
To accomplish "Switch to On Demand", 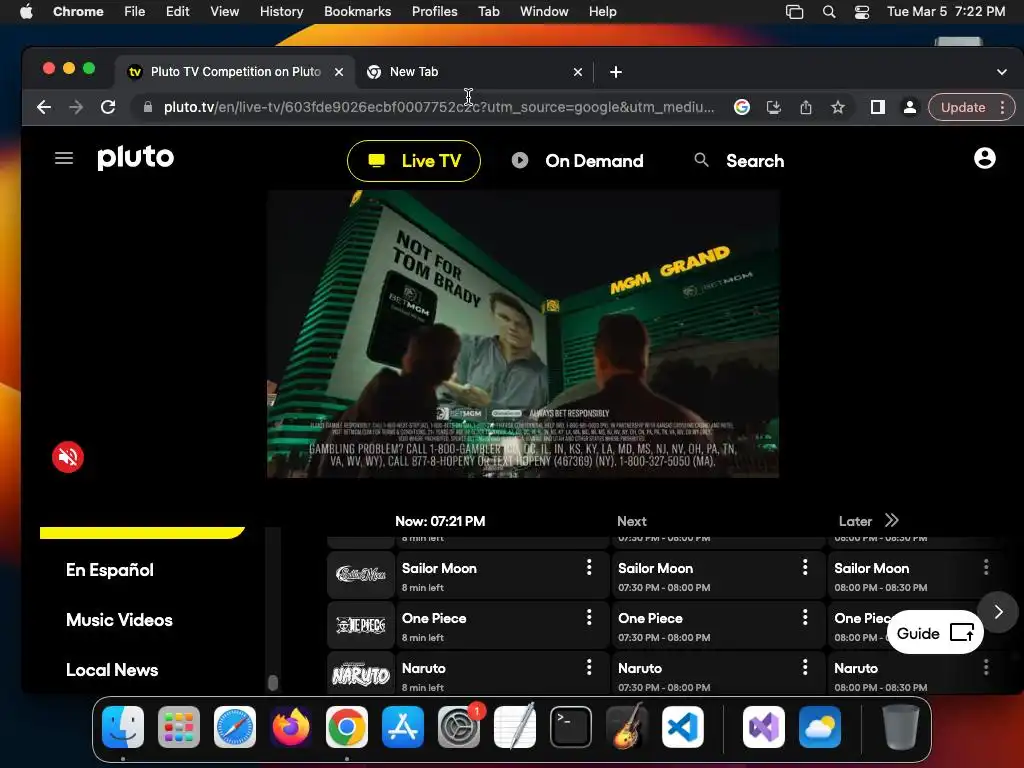I will [x=577, y=161].
